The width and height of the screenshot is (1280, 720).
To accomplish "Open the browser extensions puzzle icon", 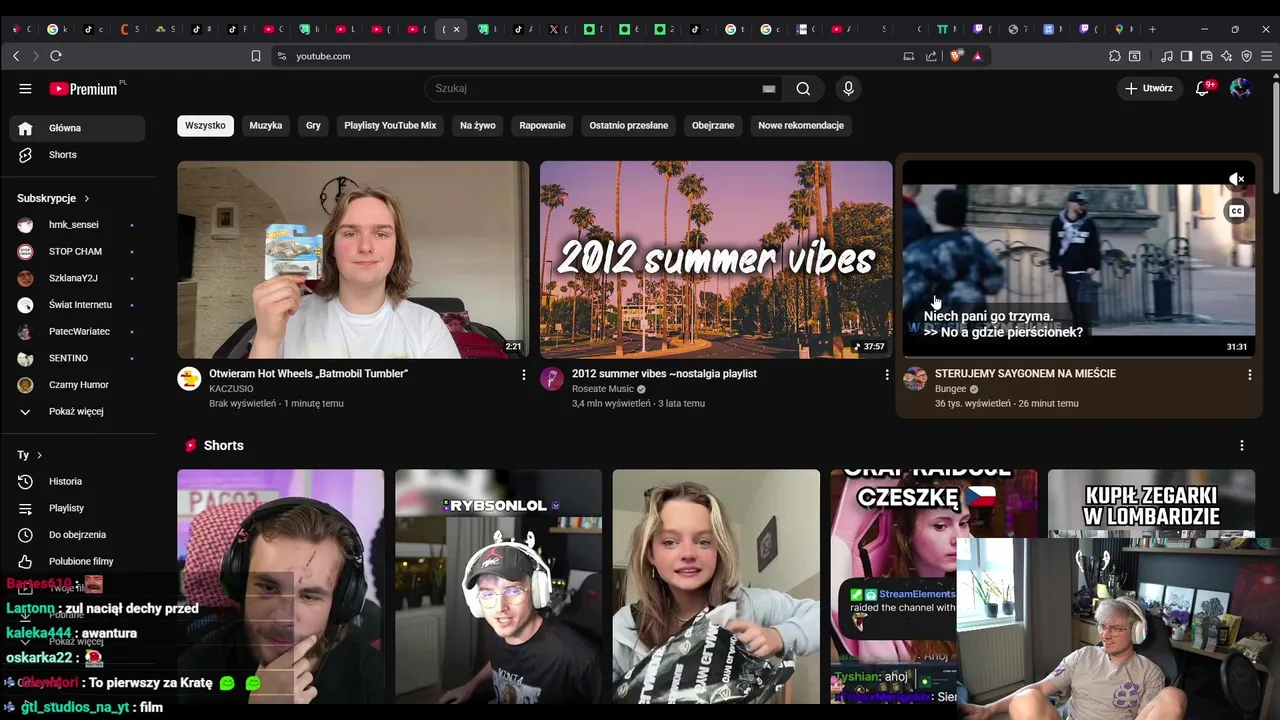I will tap(1115, 56).
